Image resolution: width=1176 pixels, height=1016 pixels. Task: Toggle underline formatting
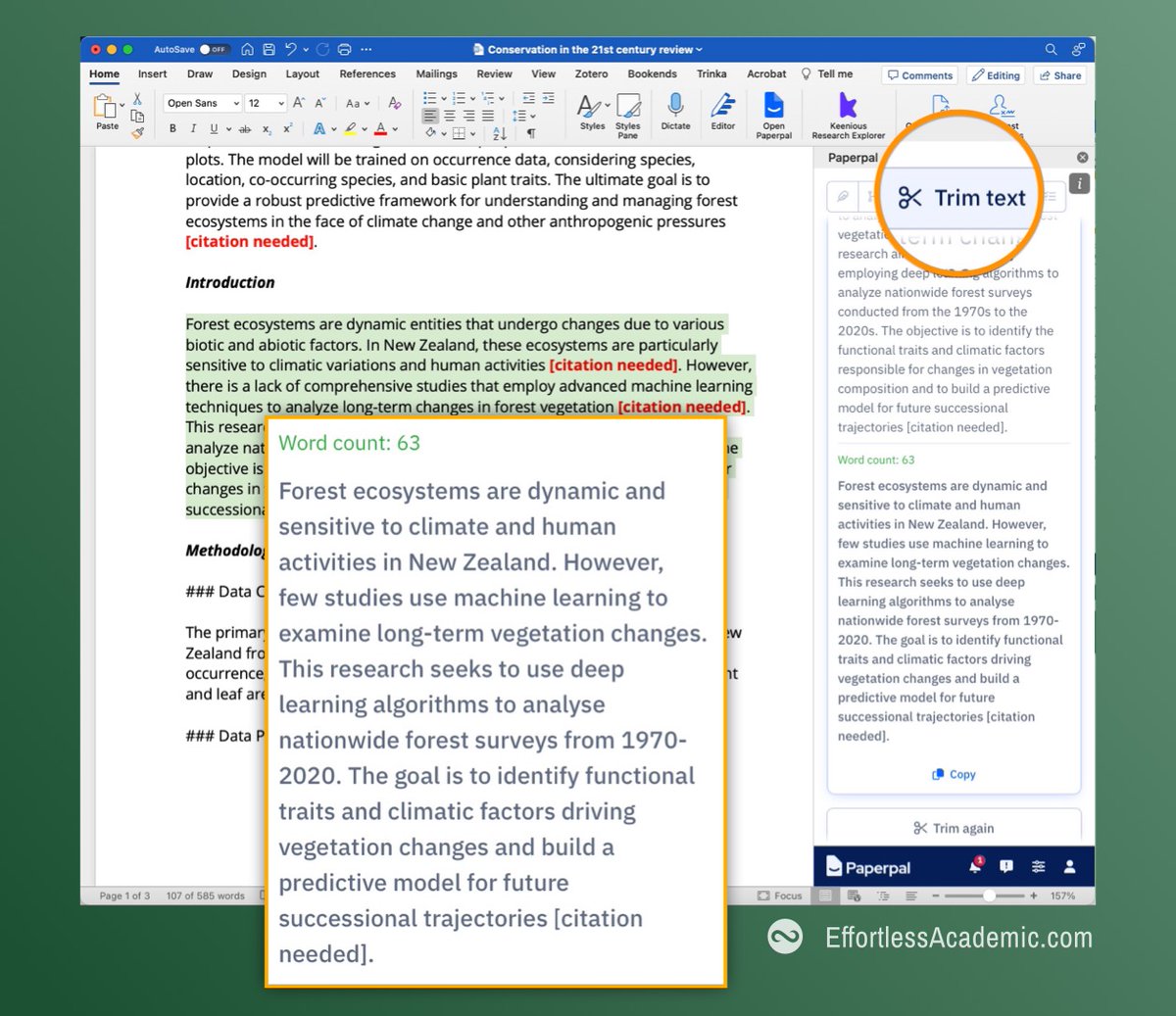(x=214, y=128)
